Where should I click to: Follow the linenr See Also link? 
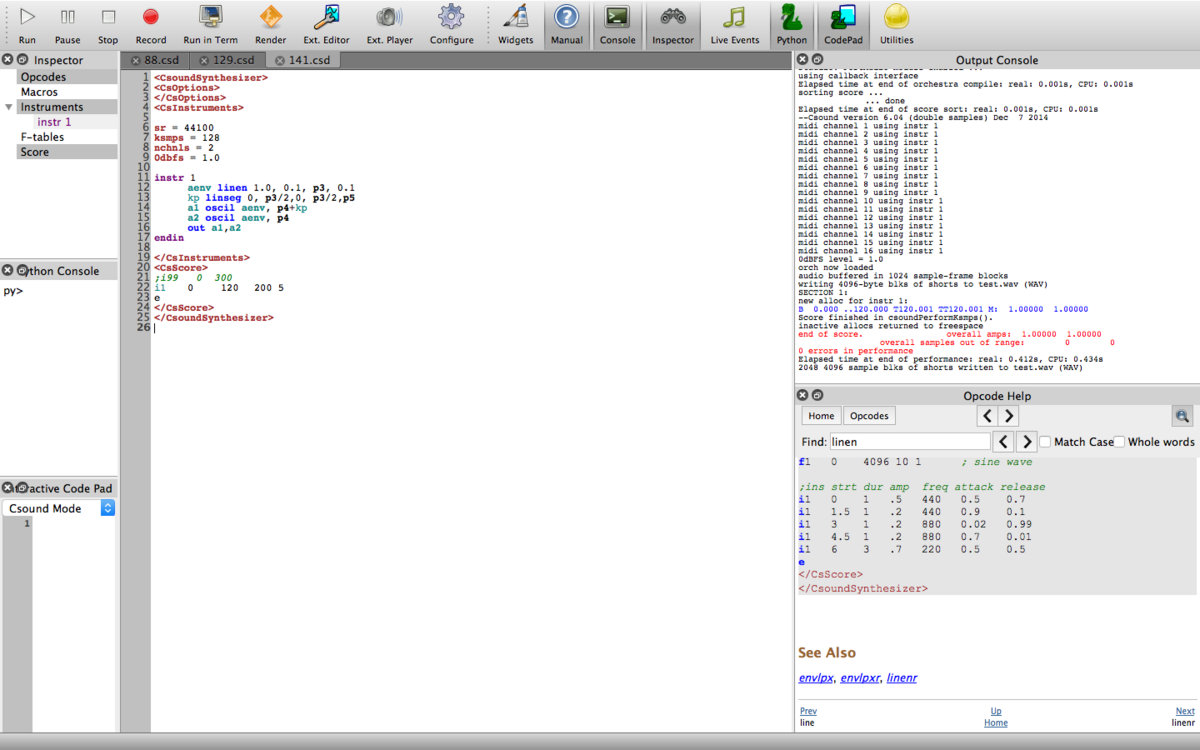901,678
